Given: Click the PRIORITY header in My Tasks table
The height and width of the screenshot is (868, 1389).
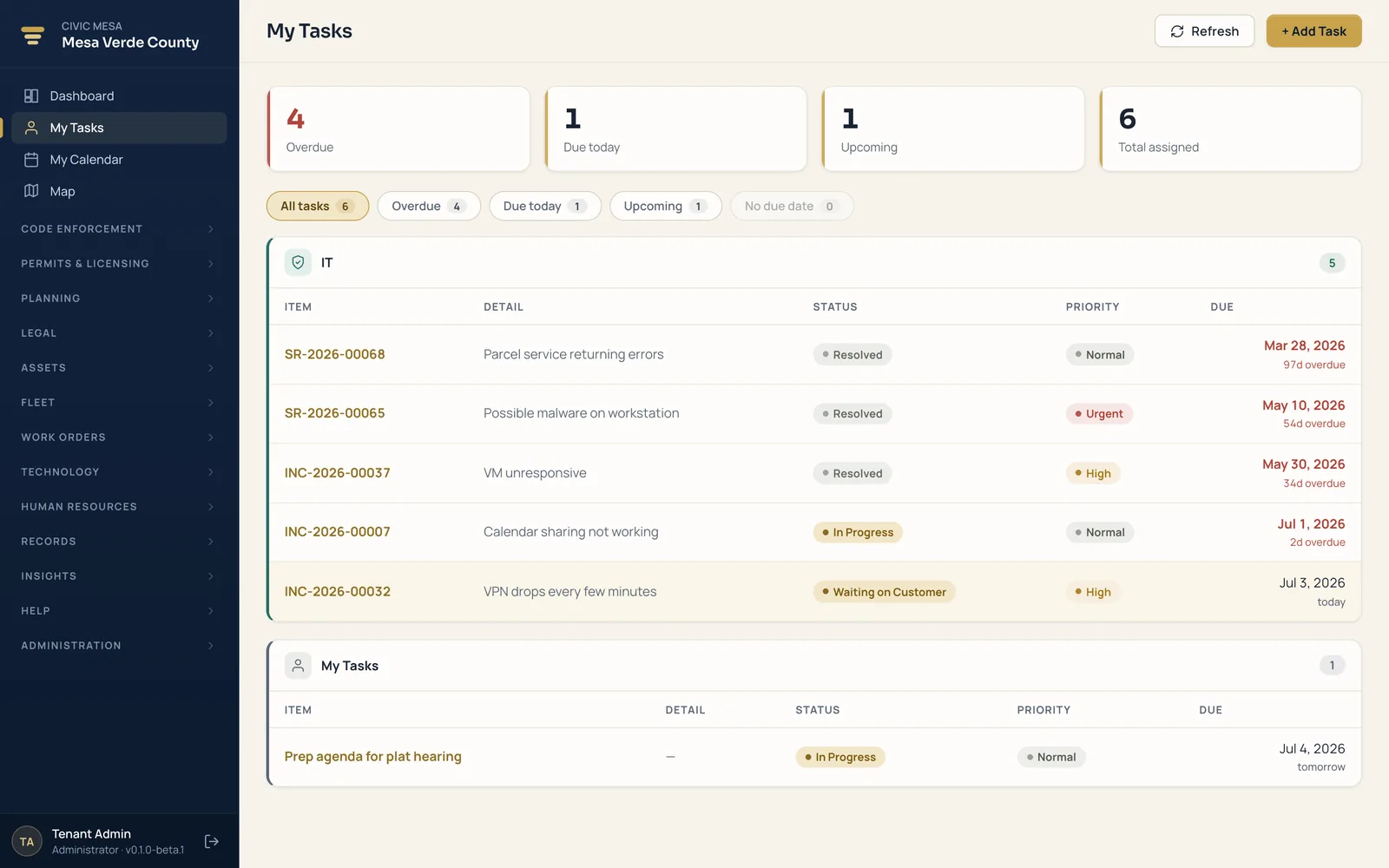Looking at the screenshot, I should 1043,710.
